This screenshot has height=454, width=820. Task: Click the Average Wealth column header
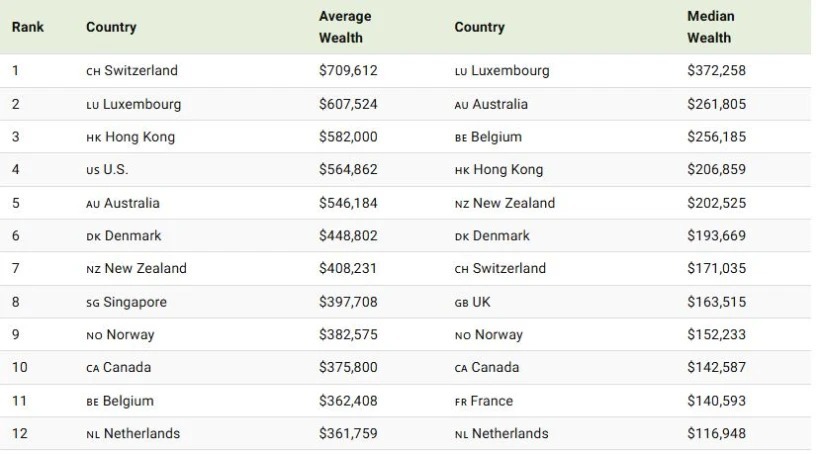[x=345, y=27]
